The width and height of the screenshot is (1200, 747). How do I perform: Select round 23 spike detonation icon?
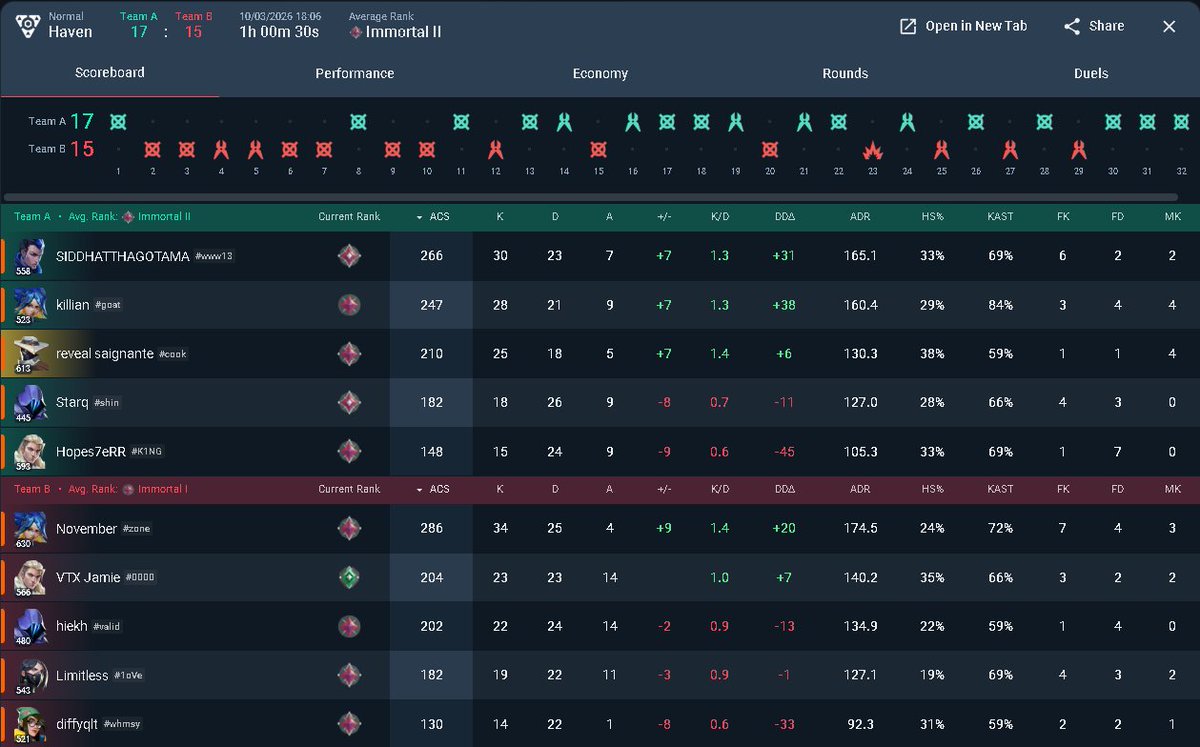[x=873, y=150]
